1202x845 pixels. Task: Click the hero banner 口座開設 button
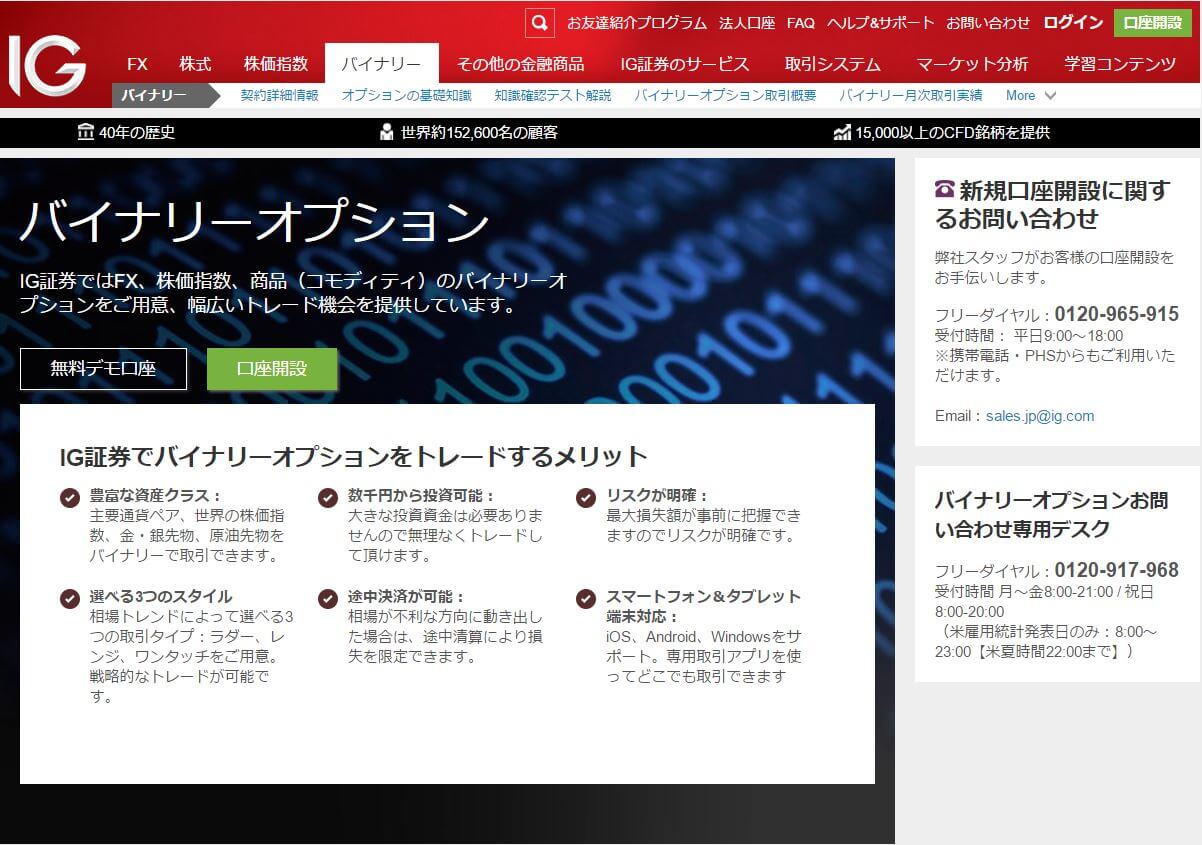click(x=272, y=369)
